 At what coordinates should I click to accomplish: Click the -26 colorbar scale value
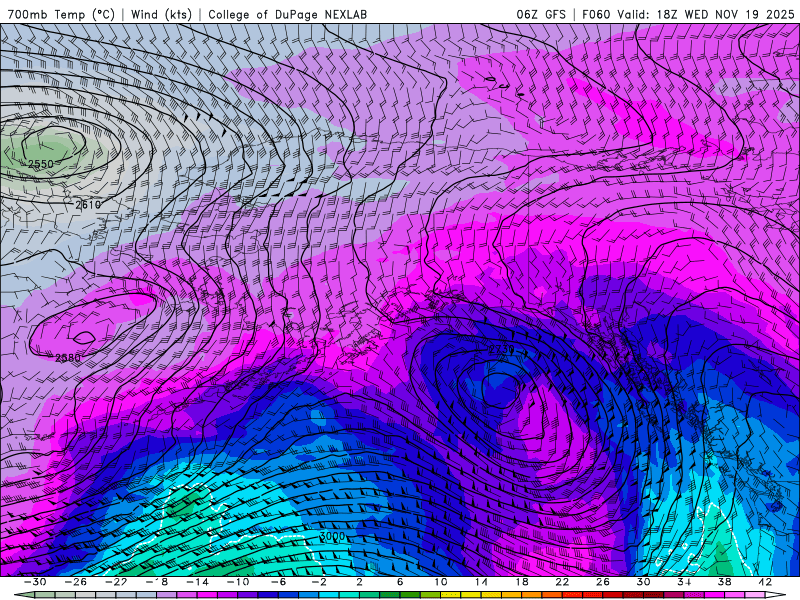pyautogui.click(x=76, y=582)
